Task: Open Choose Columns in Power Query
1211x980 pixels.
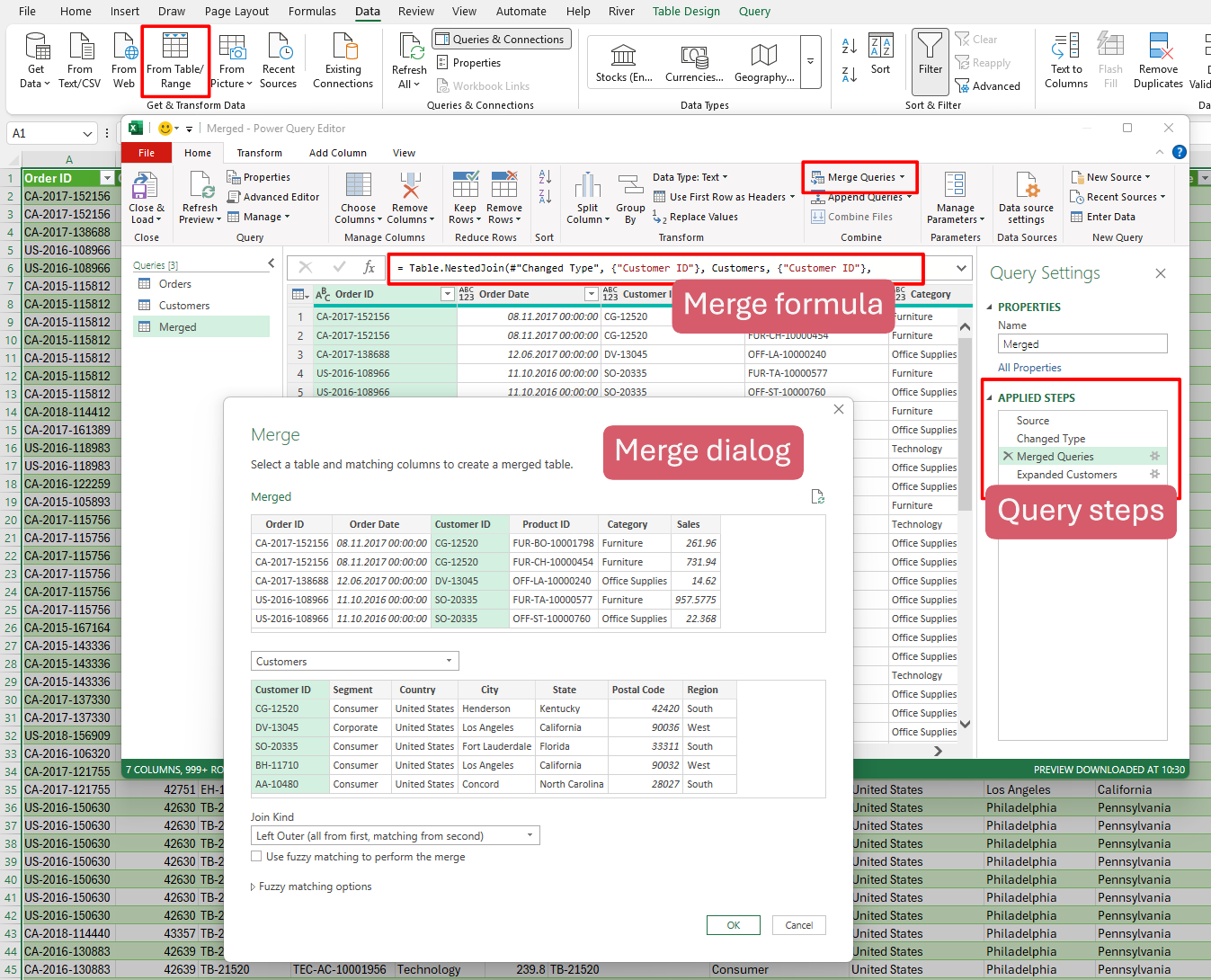Action: click(359, 186)
